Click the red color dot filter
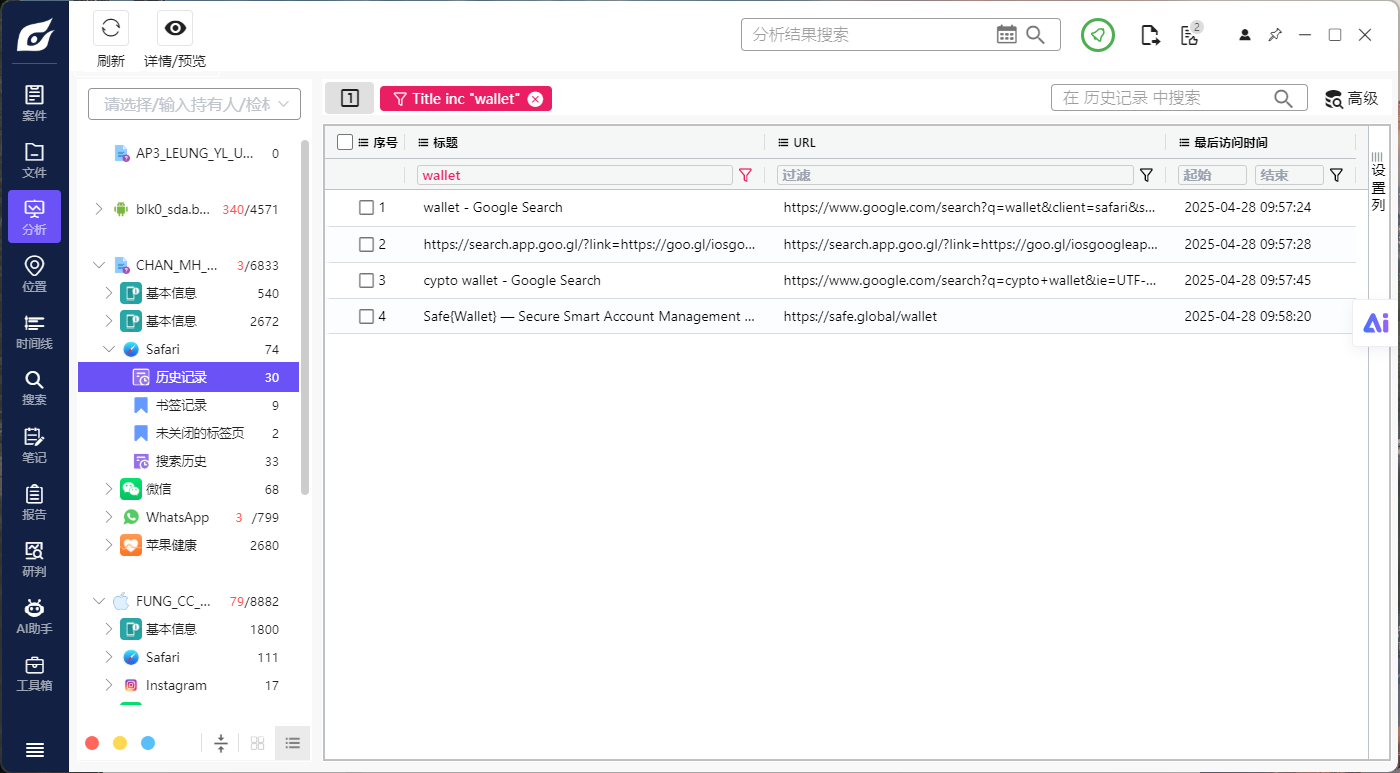 click(92, 743)
